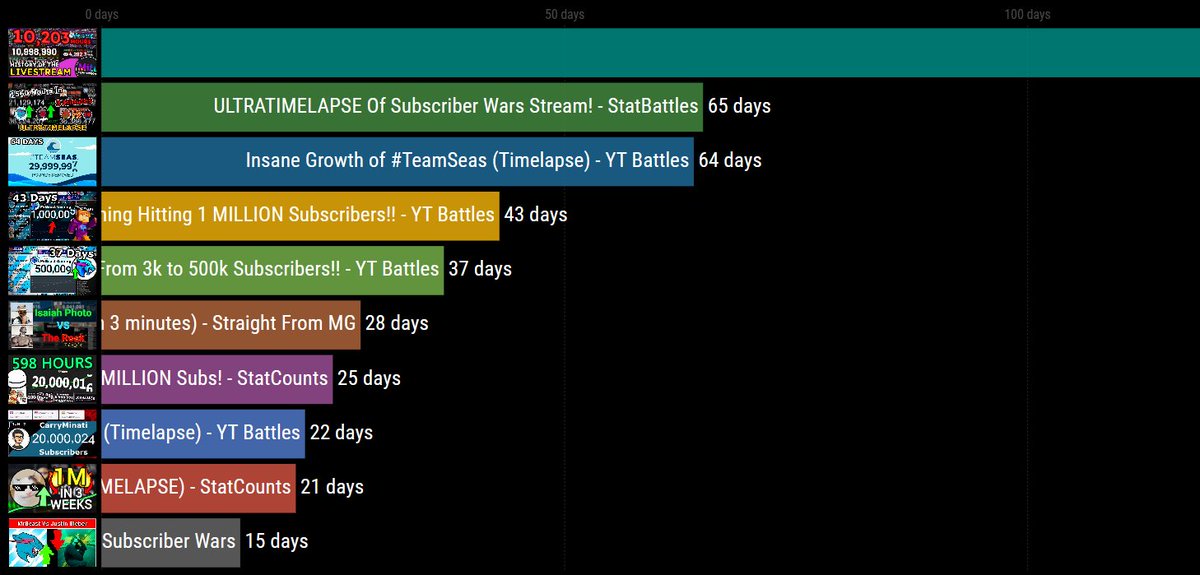This screenshot has width=1200, height=575.
Task: Click the 100 days axis label
Action: 1027,15
